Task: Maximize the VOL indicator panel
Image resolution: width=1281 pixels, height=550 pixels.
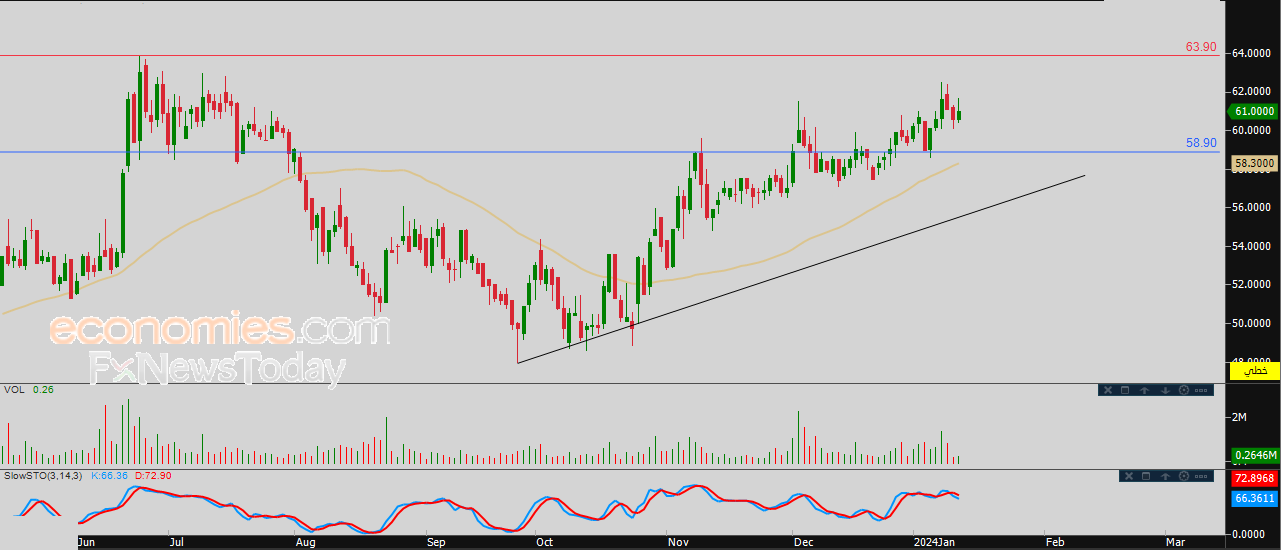Action: [x=1125, y=390]
